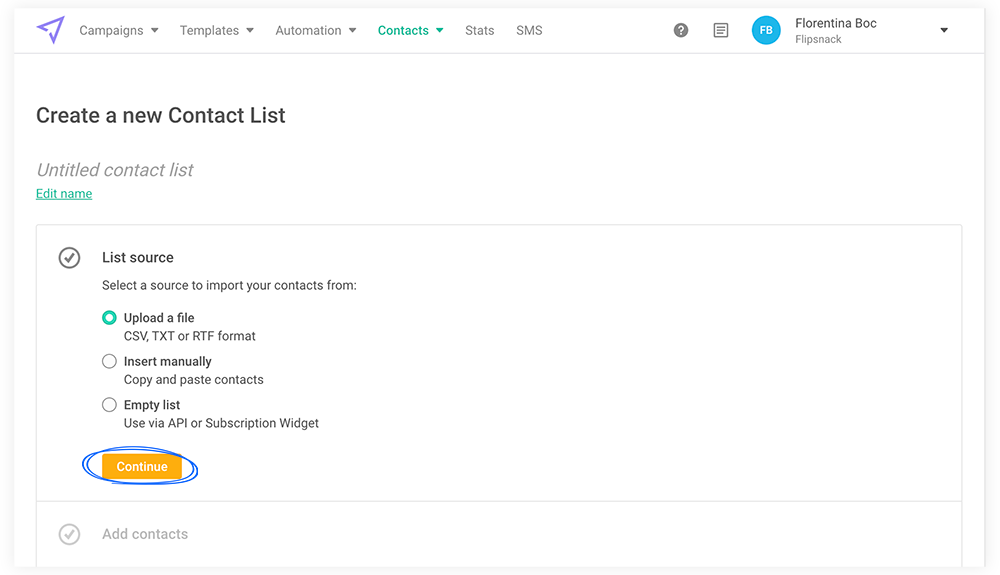The height and width of the screenshot is (575, 1000).
Task: Click the Add contacts section header
Action: (145, 534)
